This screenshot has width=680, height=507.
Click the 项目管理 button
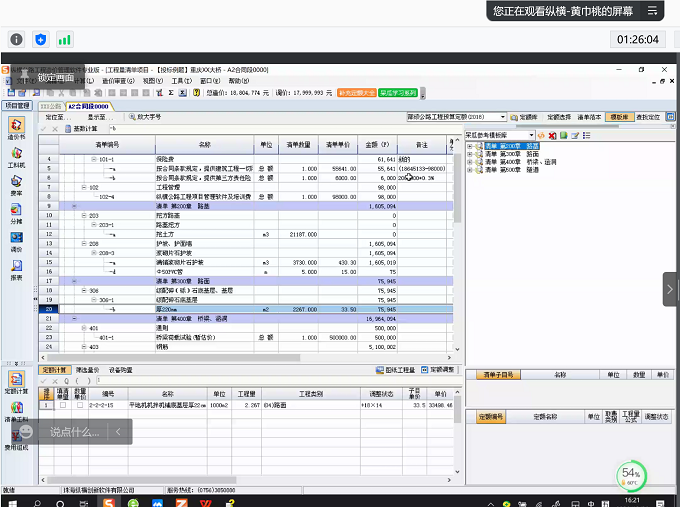17,105
